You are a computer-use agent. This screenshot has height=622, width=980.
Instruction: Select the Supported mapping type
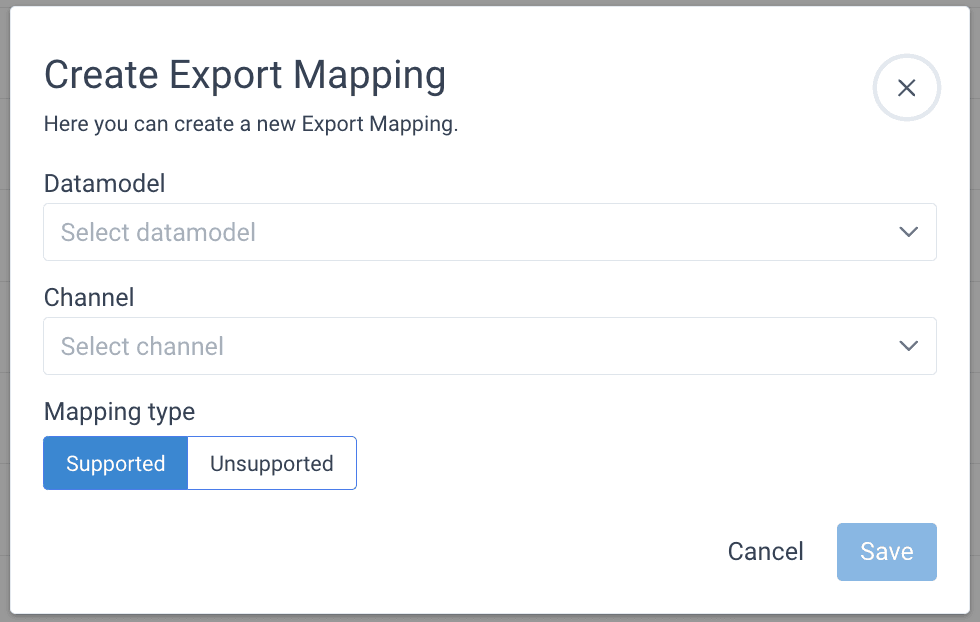tap(116, 463)
